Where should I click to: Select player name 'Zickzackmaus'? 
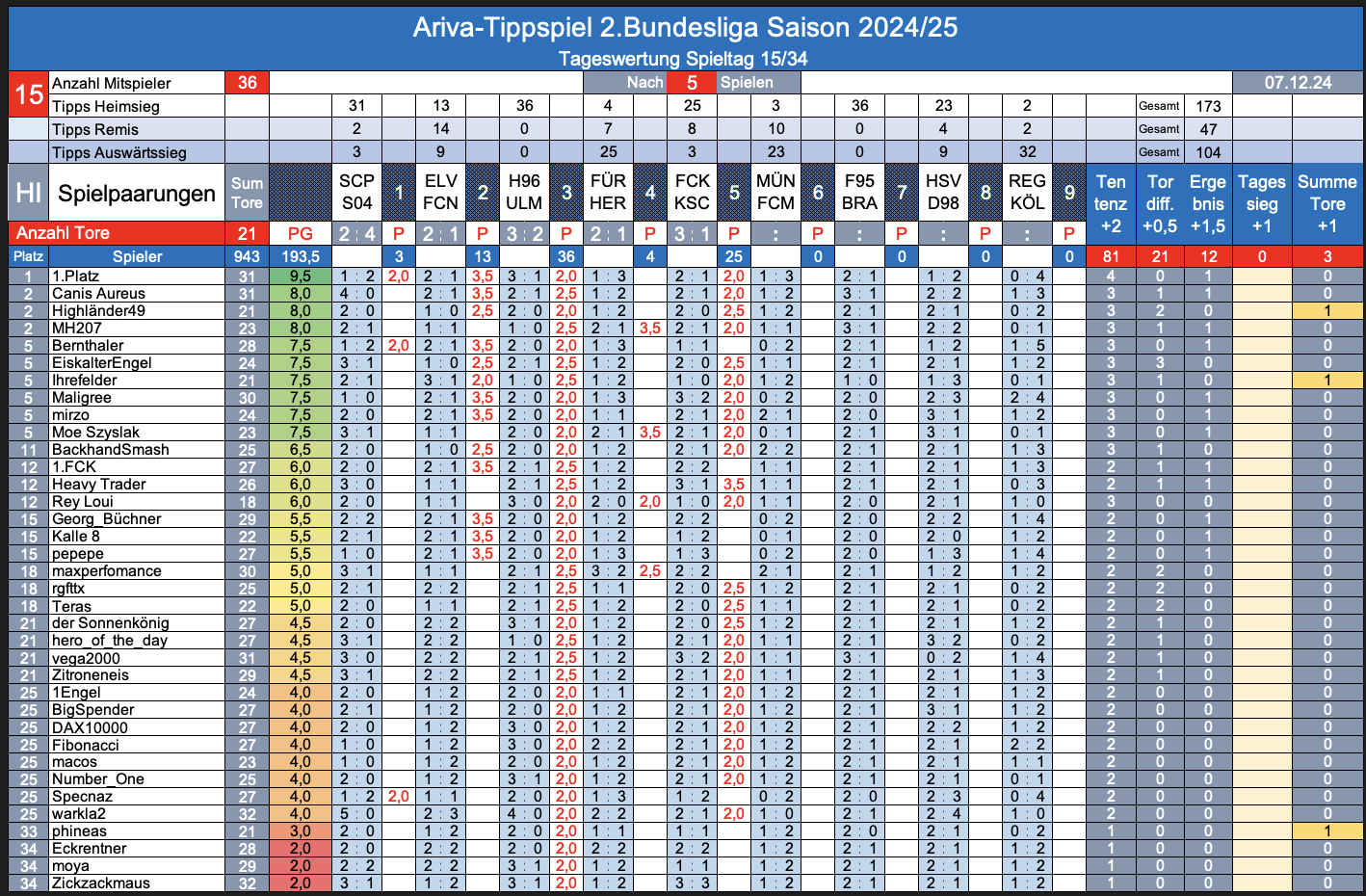pos(101,883)
